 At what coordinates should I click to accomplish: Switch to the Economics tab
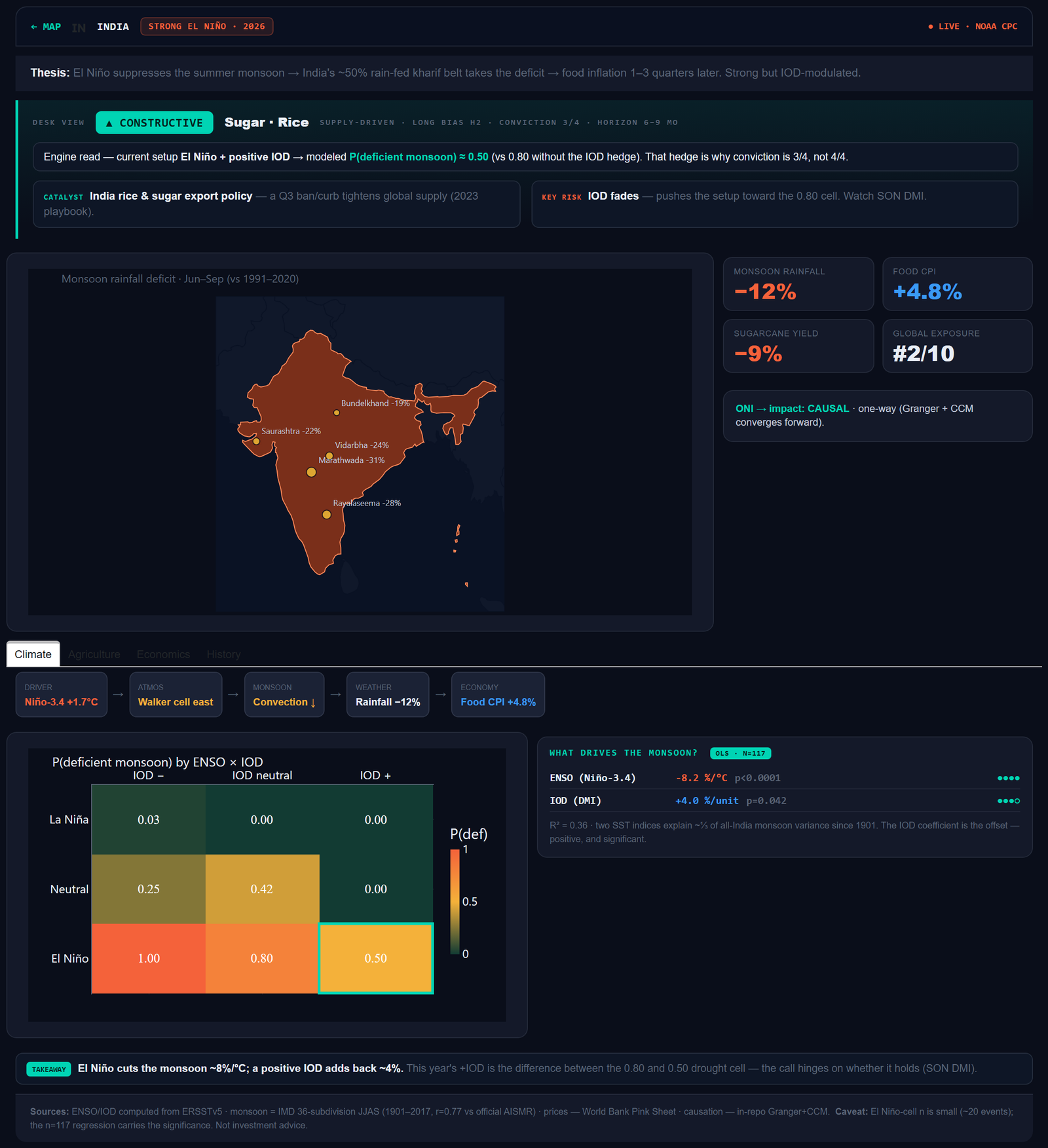coord(163,654)
